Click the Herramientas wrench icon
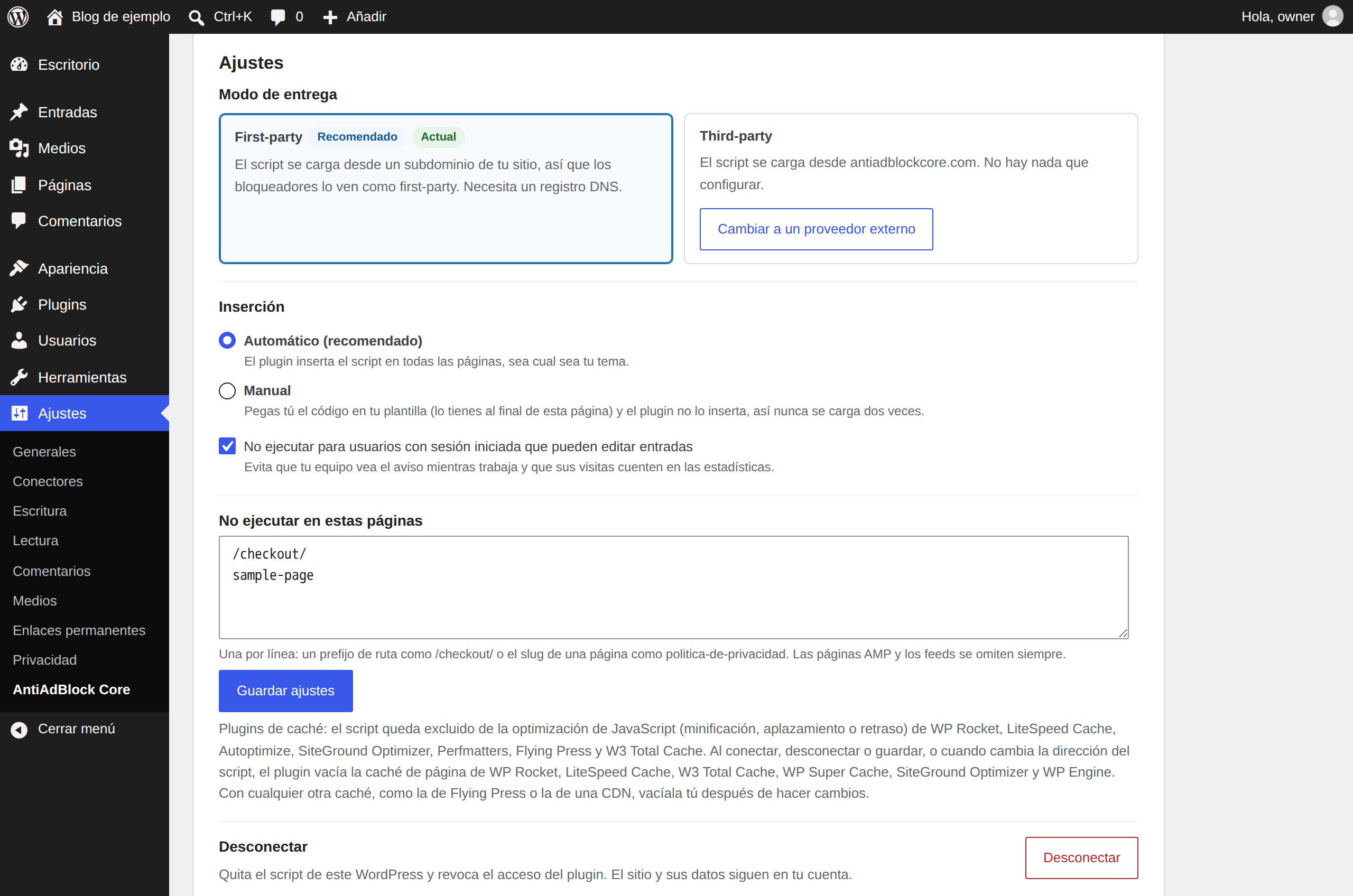Viewport: 1353px width, 896px height. (x=19, y=377)
